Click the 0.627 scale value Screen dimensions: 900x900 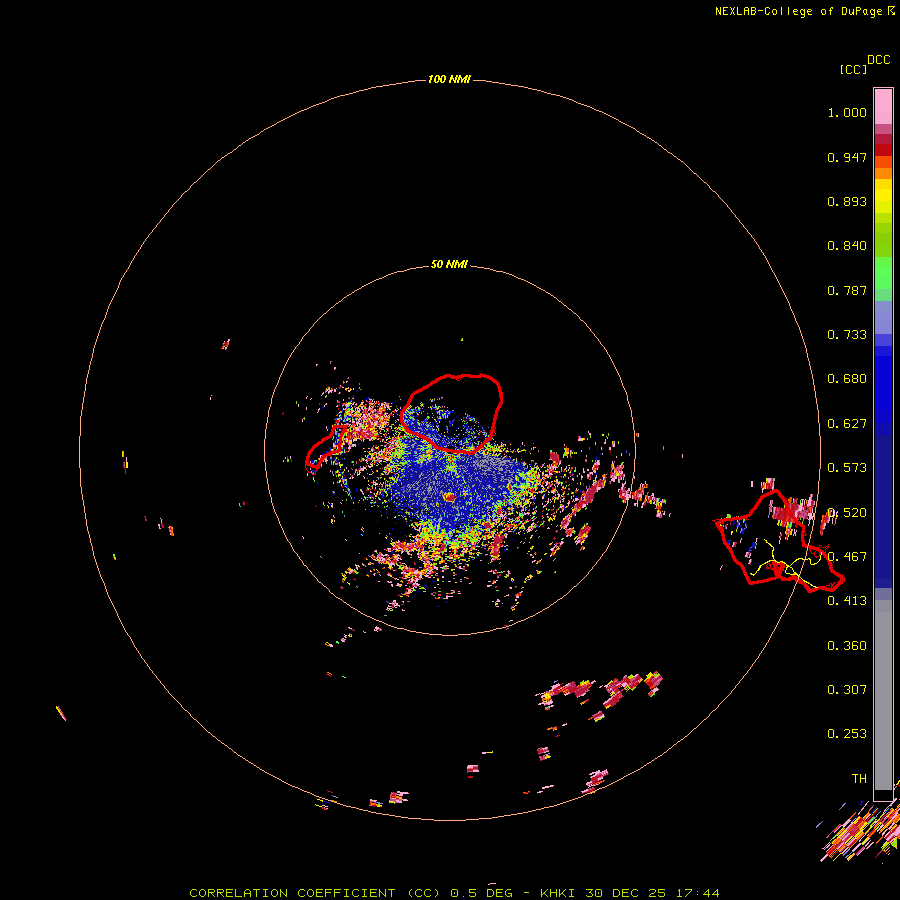(847, 424)
